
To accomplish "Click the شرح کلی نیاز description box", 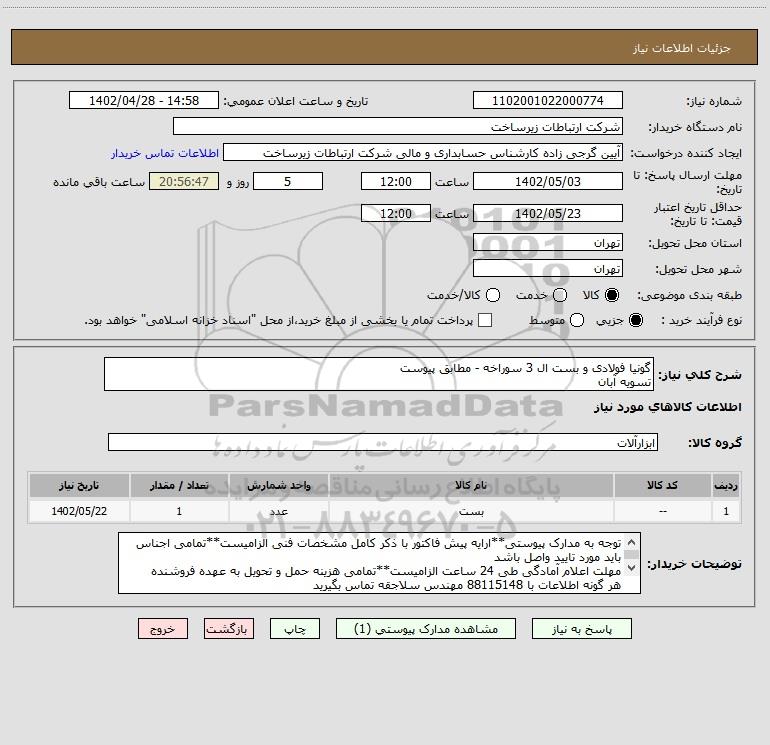I will tap(379, 374).
